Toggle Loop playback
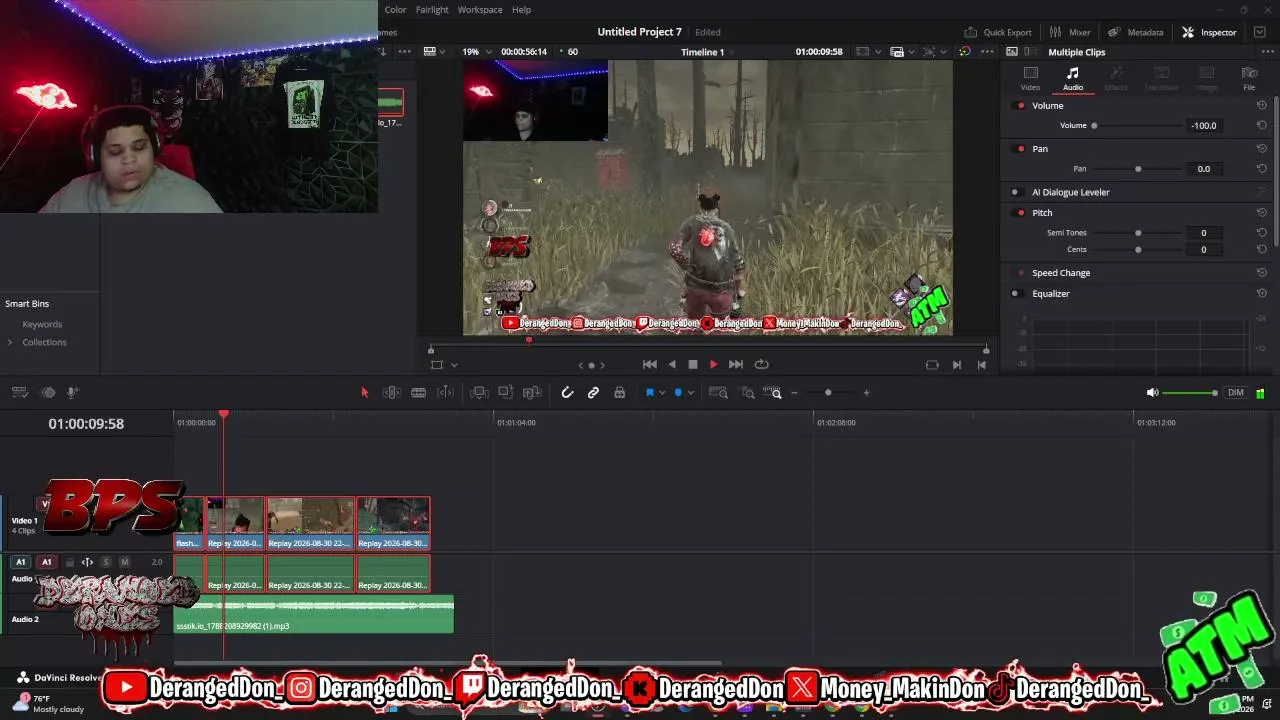This screenshot has height=720, width=1280. 761,365
